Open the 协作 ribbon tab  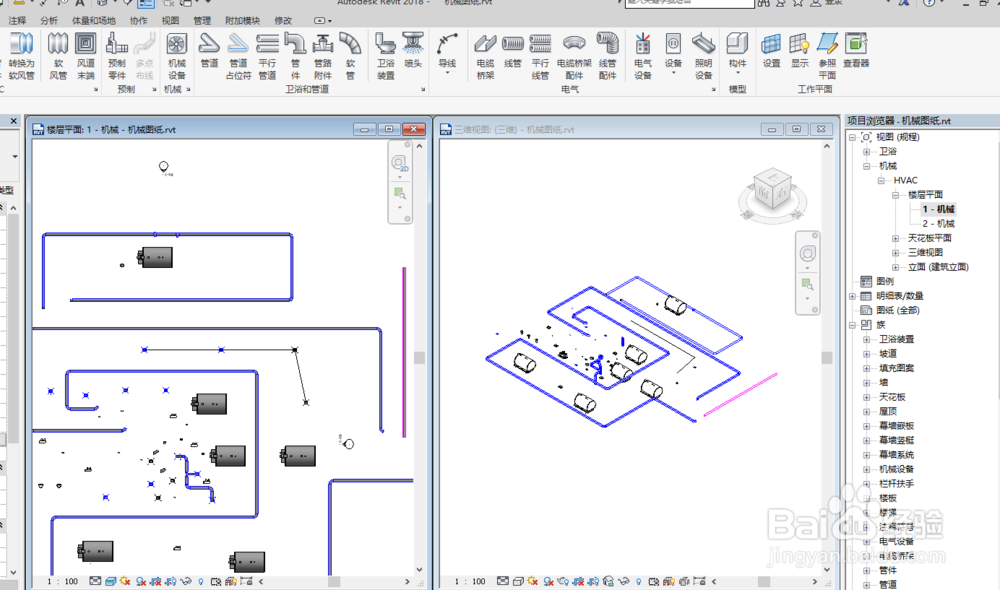point(138,21)
